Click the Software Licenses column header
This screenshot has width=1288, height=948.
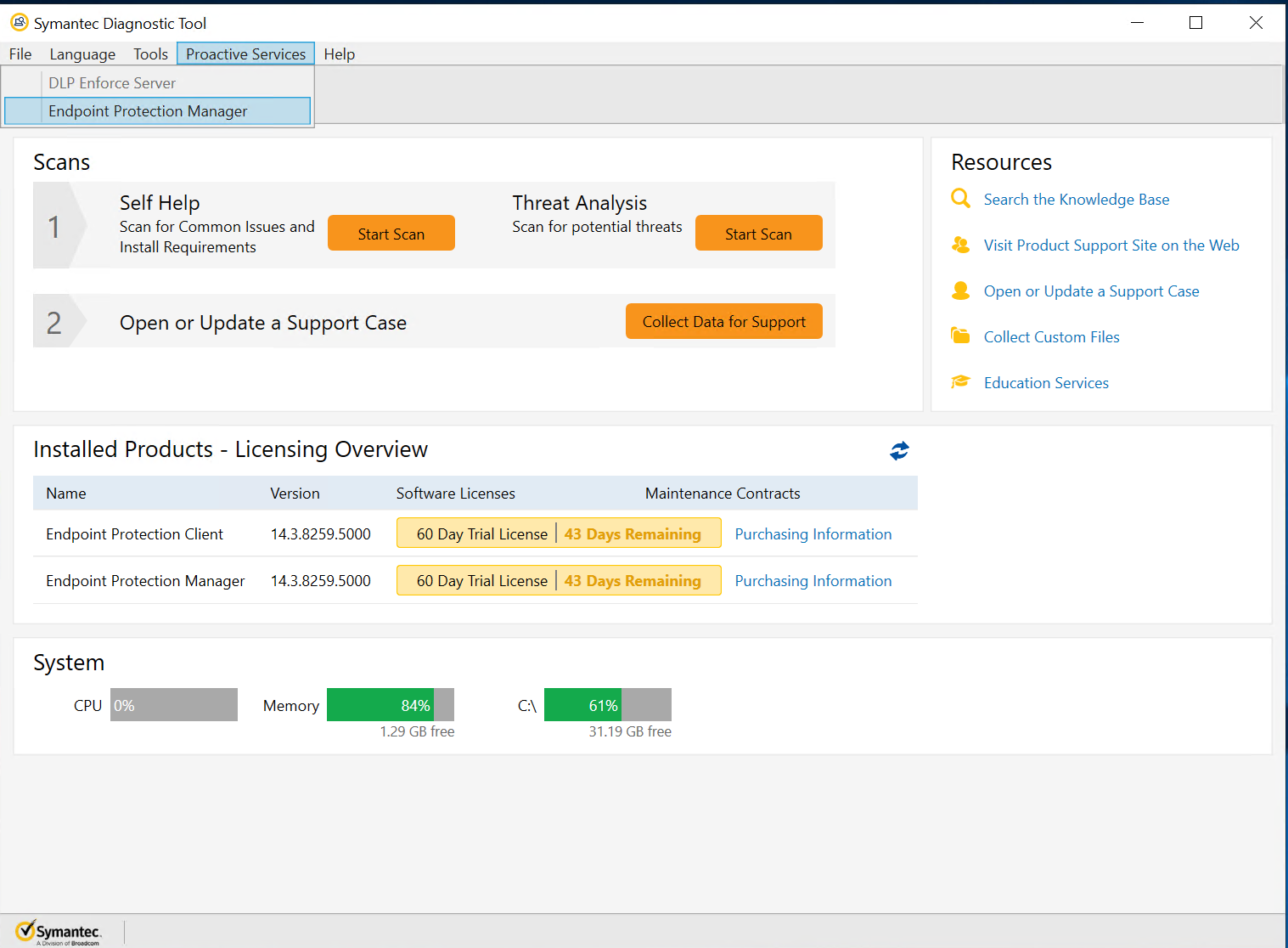point(456,494)
